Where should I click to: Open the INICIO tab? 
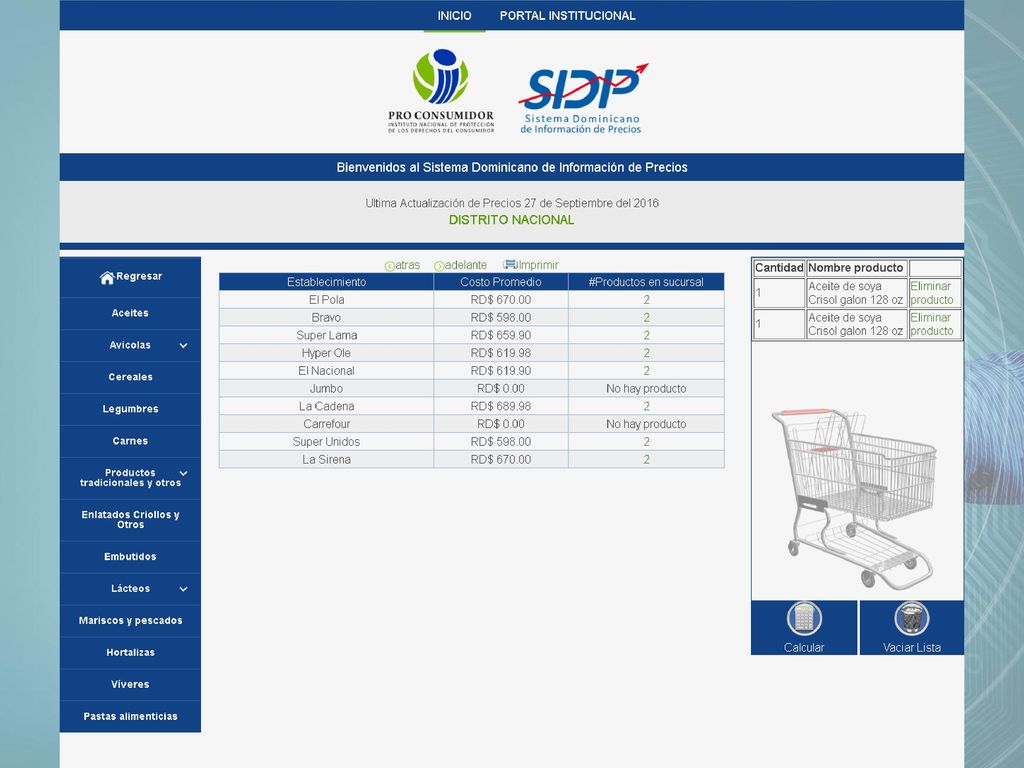tap(455, 16)
